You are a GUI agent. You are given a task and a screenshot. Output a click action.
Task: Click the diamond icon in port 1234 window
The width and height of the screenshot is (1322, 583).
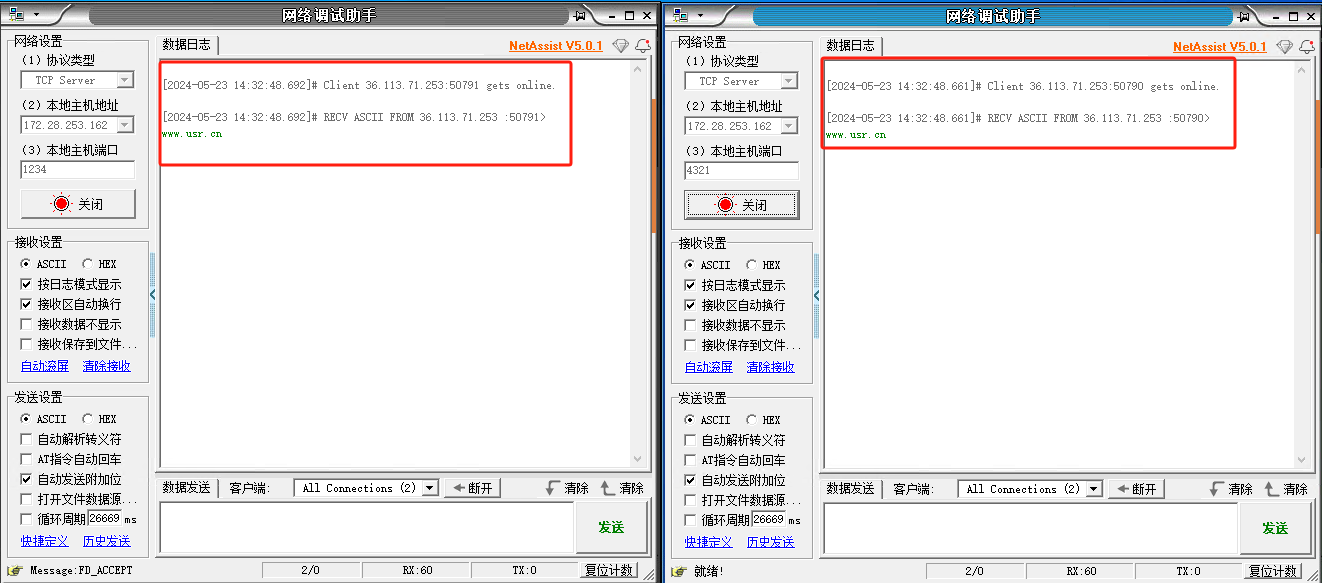pyautogui.click(x=621, y=46)
